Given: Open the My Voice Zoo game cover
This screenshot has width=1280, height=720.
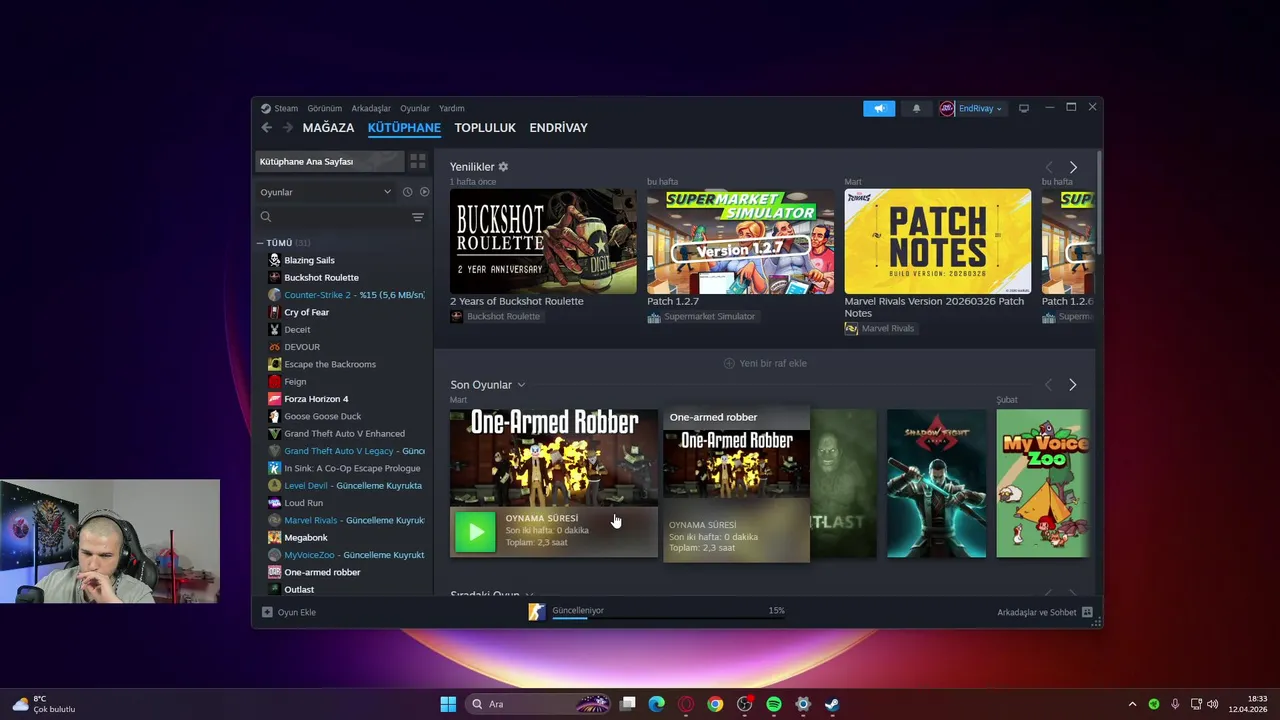Looking at the screenshot, I should click(x=1043, y=483).
